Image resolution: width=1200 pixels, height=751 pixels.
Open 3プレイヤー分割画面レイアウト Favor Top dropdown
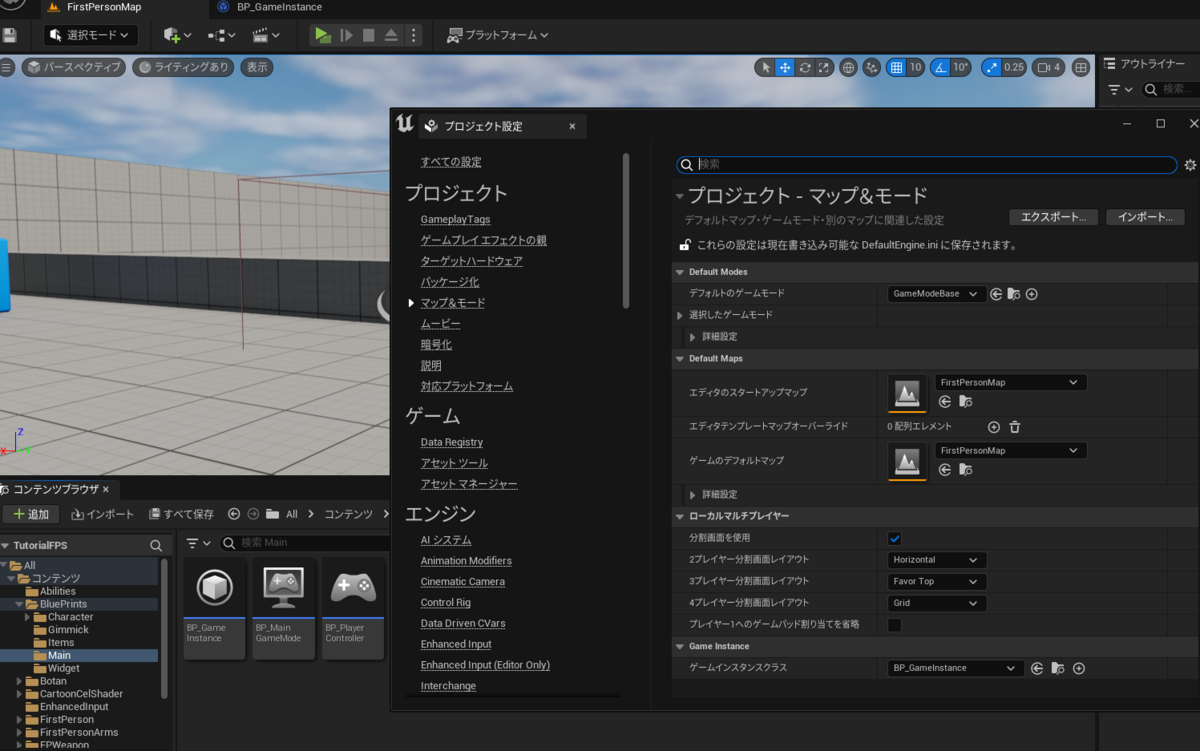(x=937, y=582)
